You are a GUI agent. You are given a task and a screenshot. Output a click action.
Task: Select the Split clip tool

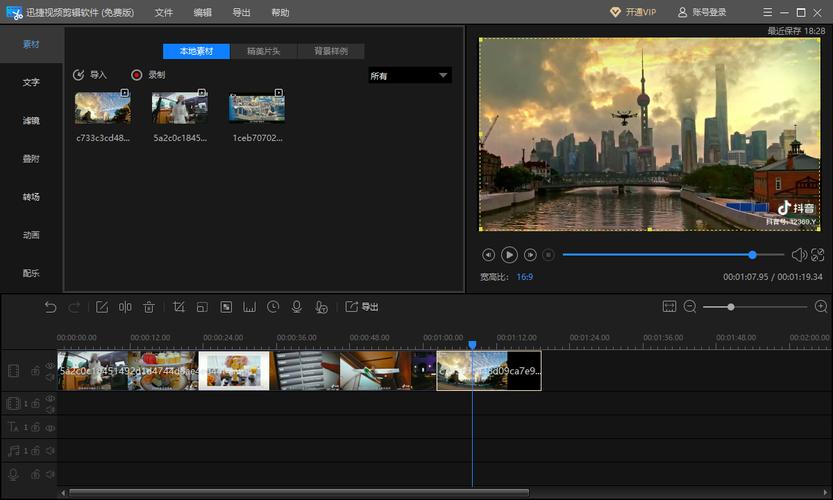126,307
